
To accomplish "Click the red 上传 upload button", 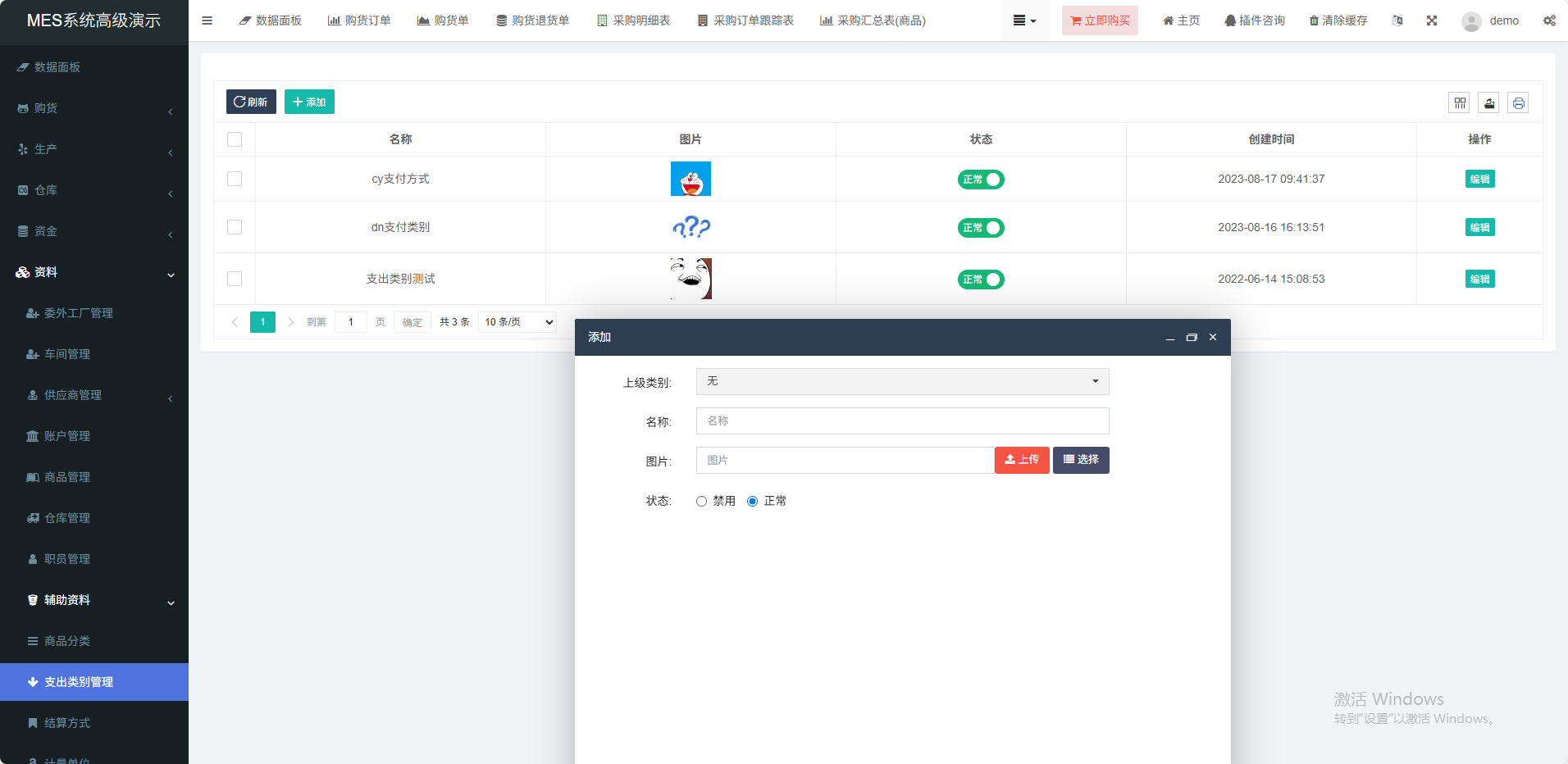I will coord(1022,460).
